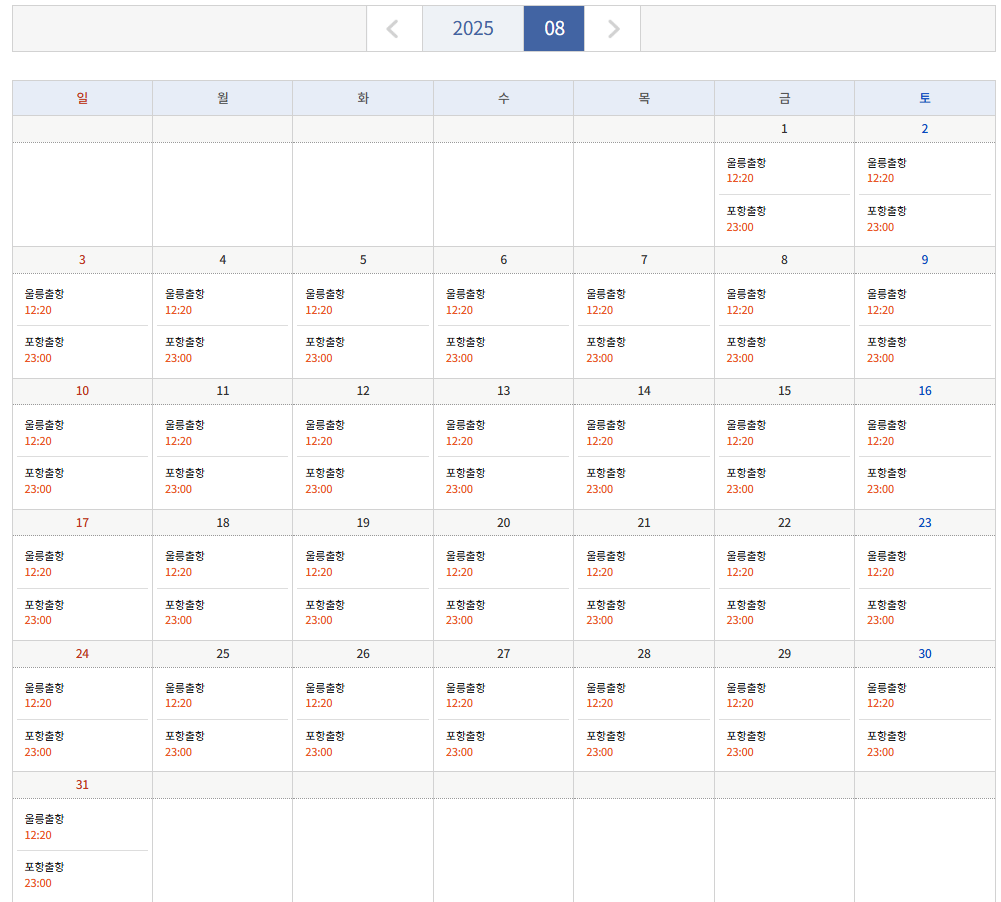Screen dimensions: 1001x902
Task: Choose 포항출항 23:00 on August 1
Action: (746, 219)
